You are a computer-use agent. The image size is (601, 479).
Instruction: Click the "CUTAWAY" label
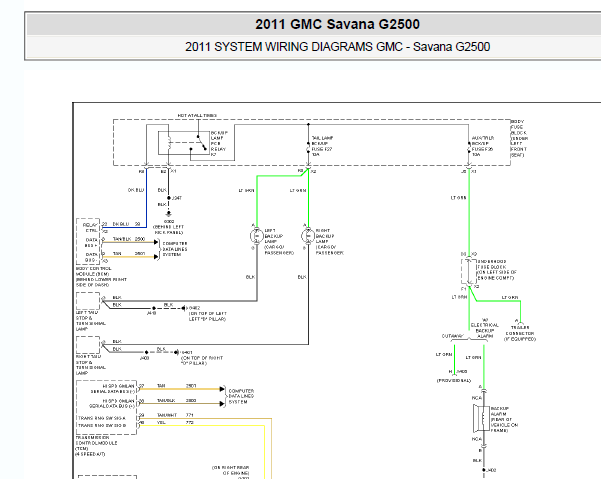click(453, 336)
